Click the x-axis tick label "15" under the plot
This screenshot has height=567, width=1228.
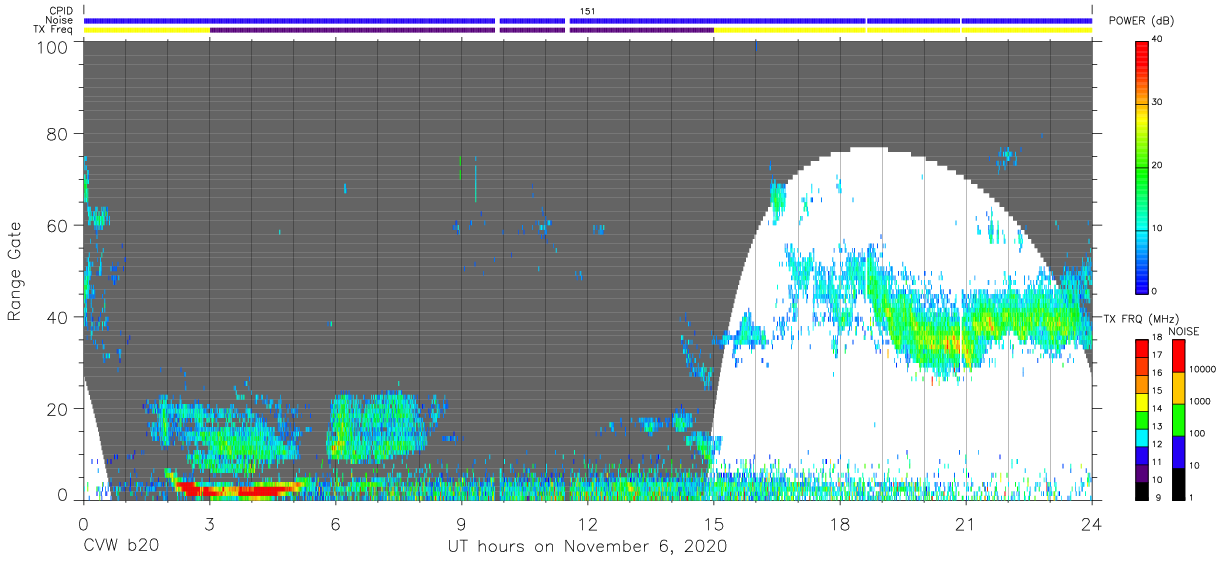[x=714, y=523]
